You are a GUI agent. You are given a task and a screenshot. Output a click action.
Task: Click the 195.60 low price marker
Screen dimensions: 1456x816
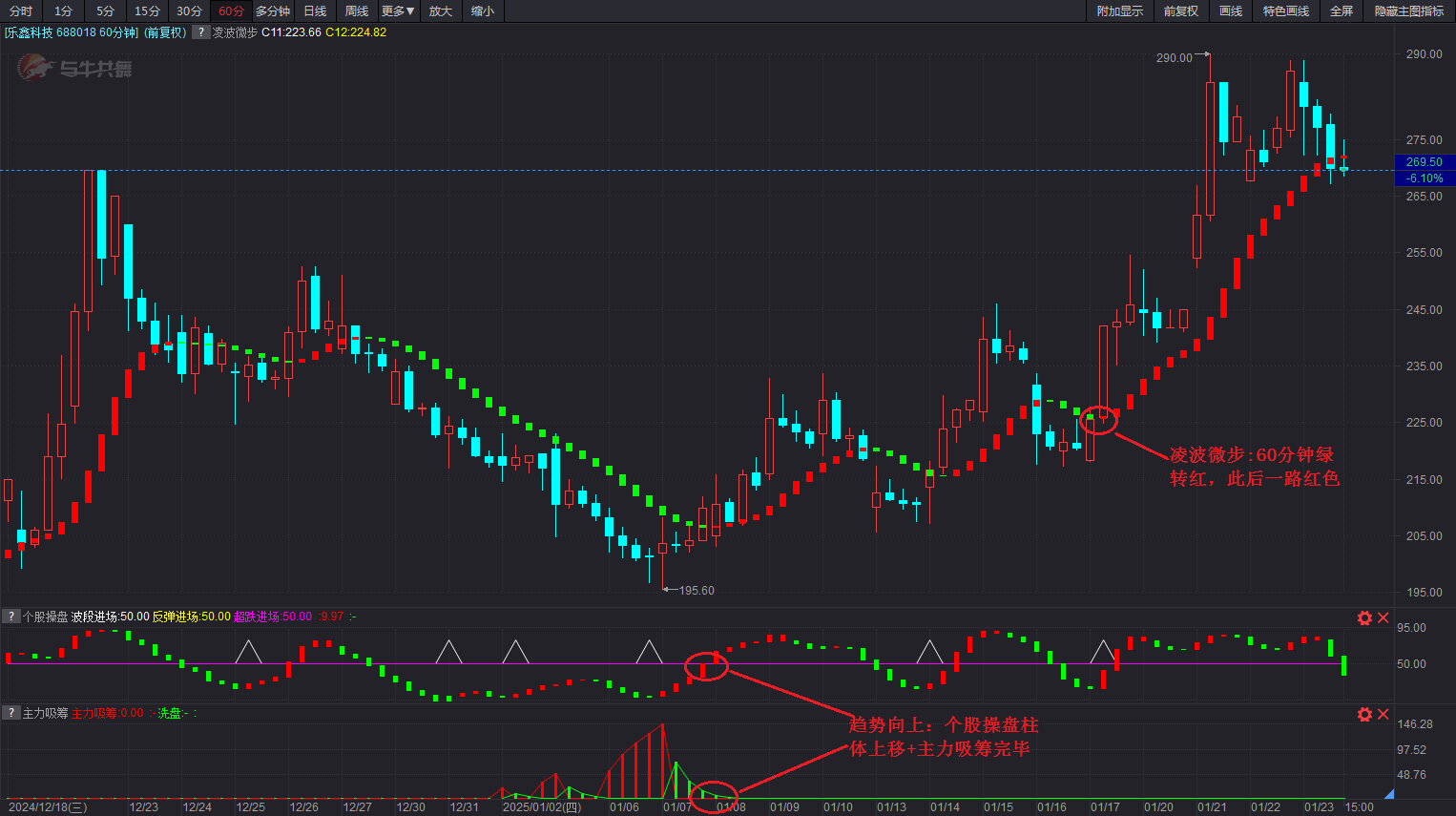click(697, 590)
